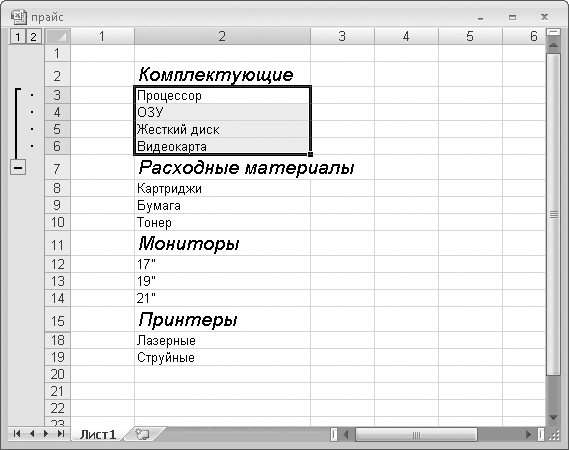Show outline level 1
Image resolution: width=569 pixels, height=450 pixels.
point(18,37)
